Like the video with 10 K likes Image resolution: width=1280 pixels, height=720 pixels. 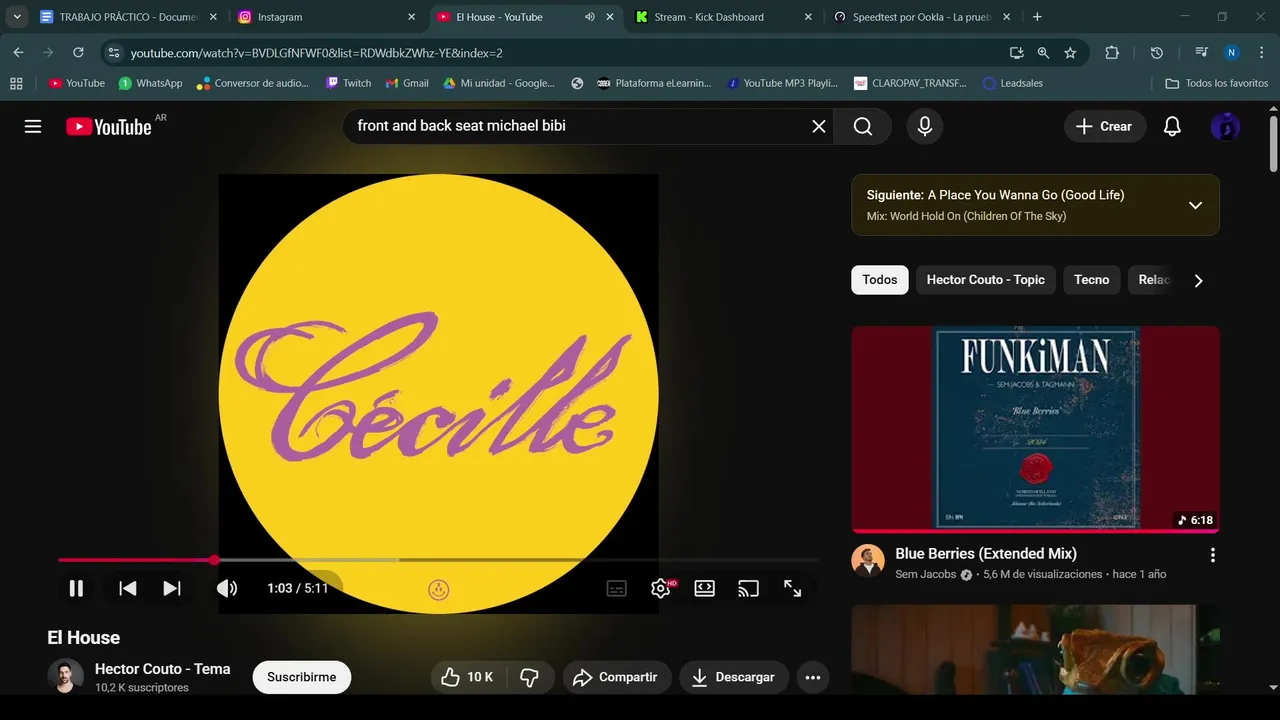(468, 677)
